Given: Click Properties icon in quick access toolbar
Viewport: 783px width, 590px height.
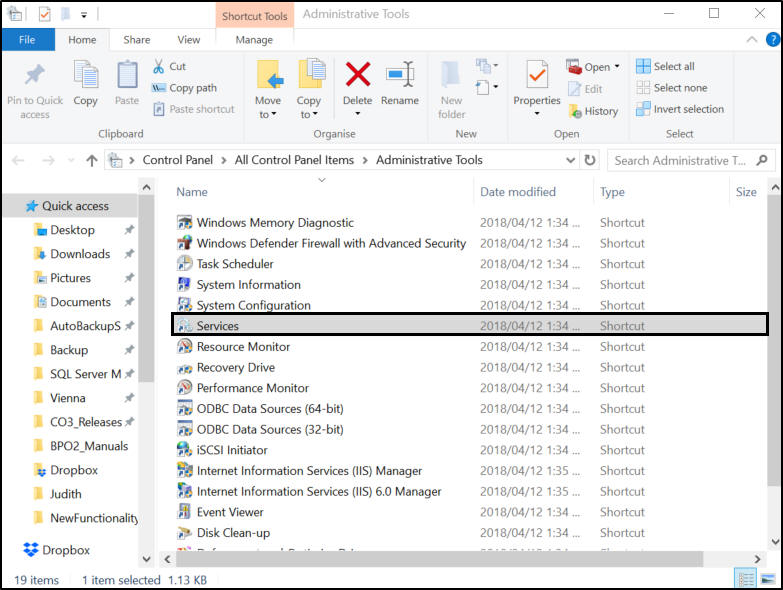Looking at the screenshot, I should point(44,13).
